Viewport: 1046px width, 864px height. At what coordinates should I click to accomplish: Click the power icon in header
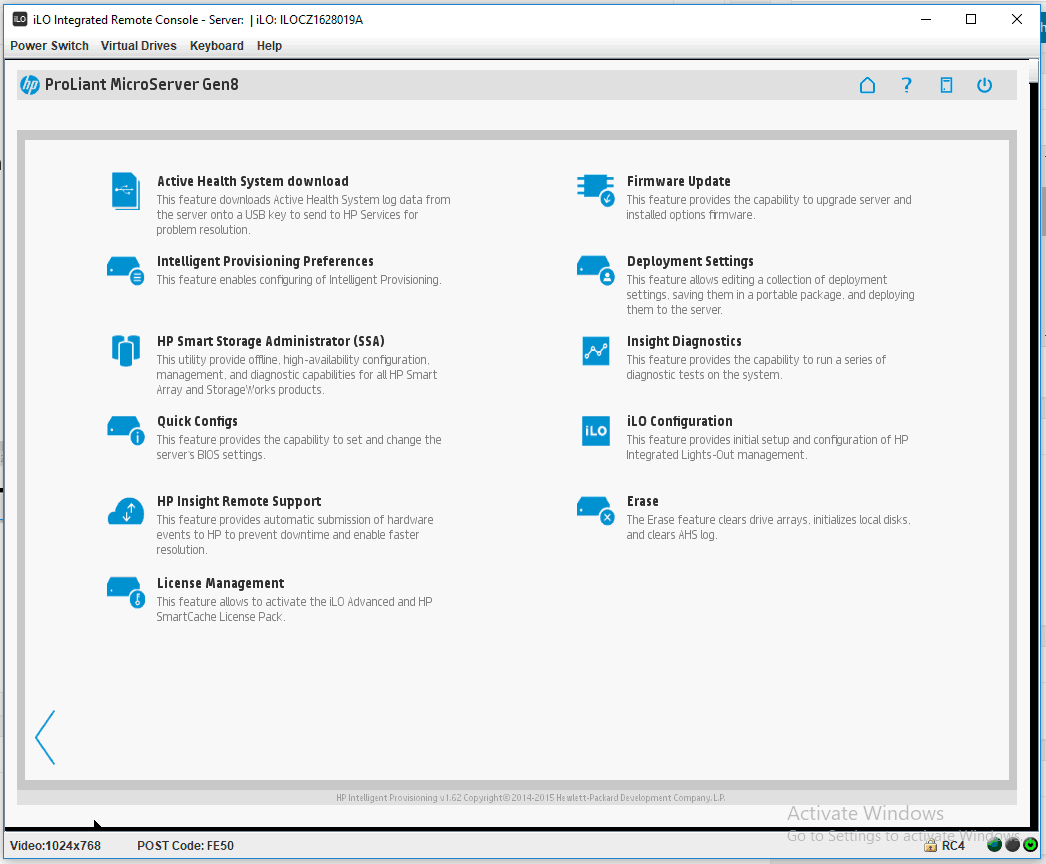click(x=985, y=85)
